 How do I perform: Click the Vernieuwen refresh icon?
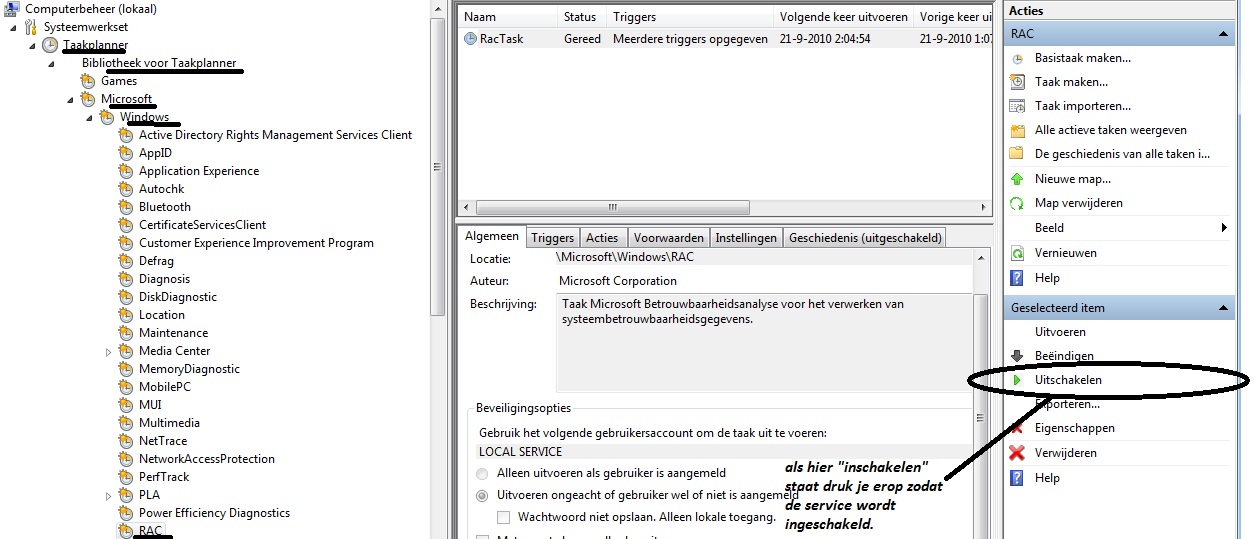click(x=1017, y=253)
